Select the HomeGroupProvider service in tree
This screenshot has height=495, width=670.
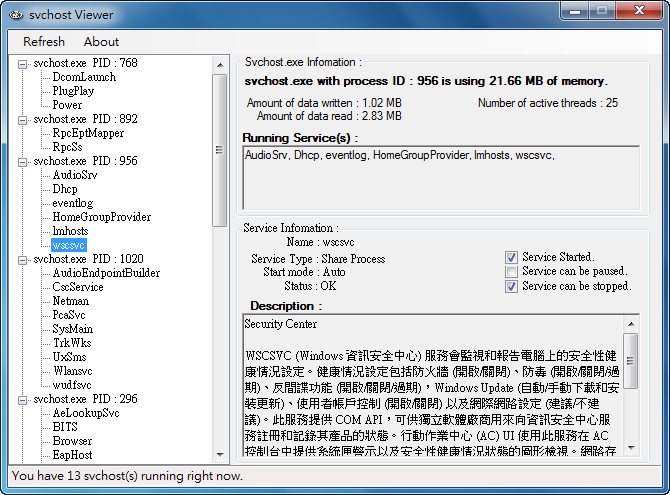[102, 217]
